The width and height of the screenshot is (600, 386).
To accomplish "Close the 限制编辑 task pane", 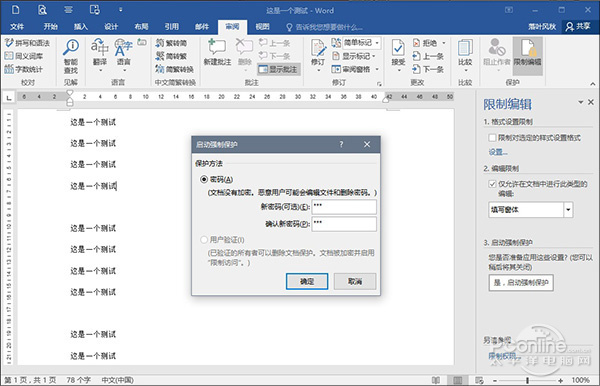I will 591,102.
